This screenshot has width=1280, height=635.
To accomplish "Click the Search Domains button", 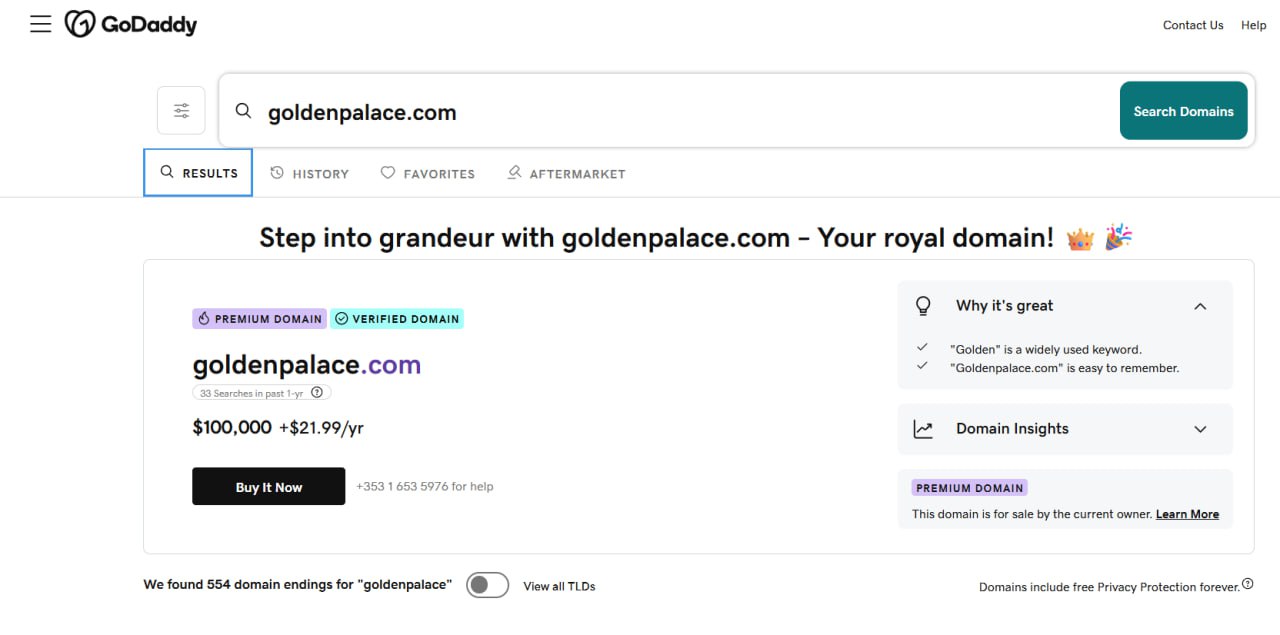I will click(1183, 111).
